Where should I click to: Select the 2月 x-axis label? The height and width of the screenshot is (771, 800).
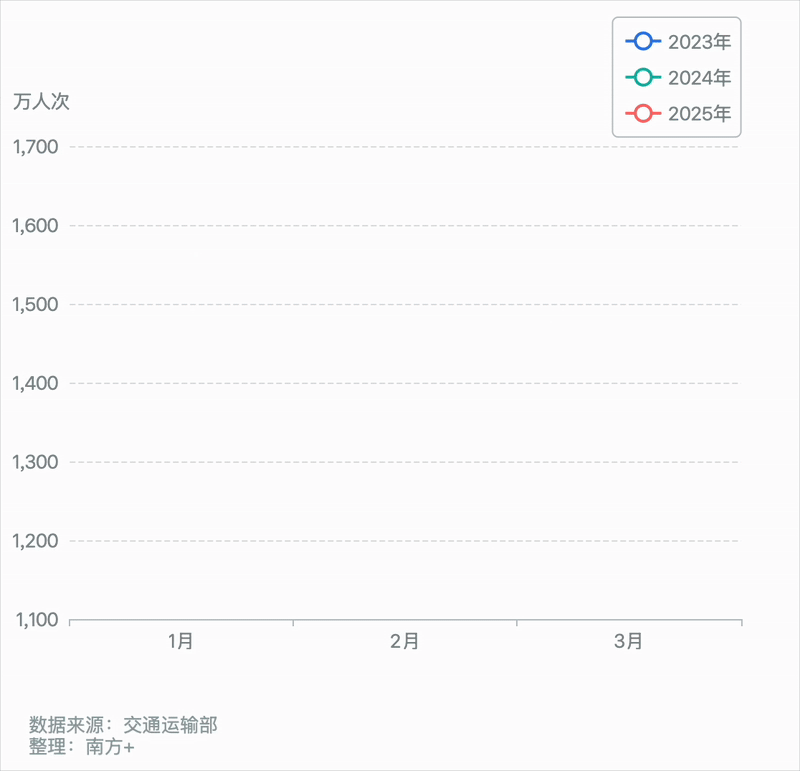[x=405, y=642]
